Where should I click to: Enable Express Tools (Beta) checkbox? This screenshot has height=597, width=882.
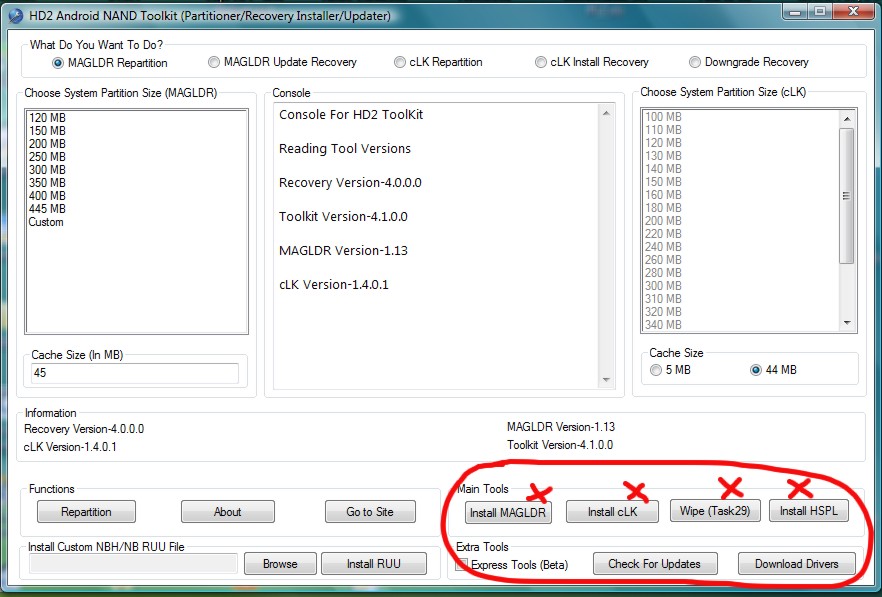463,565
